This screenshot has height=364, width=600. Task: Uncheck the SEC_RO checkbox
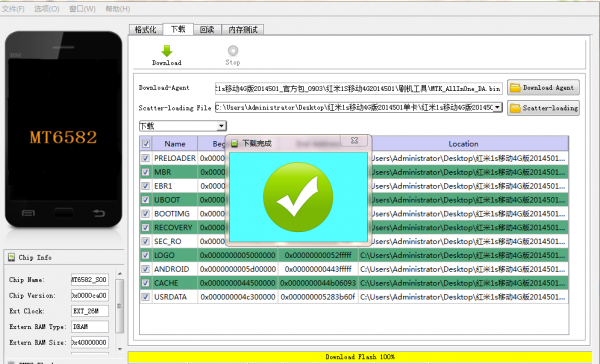coord(145,241)
